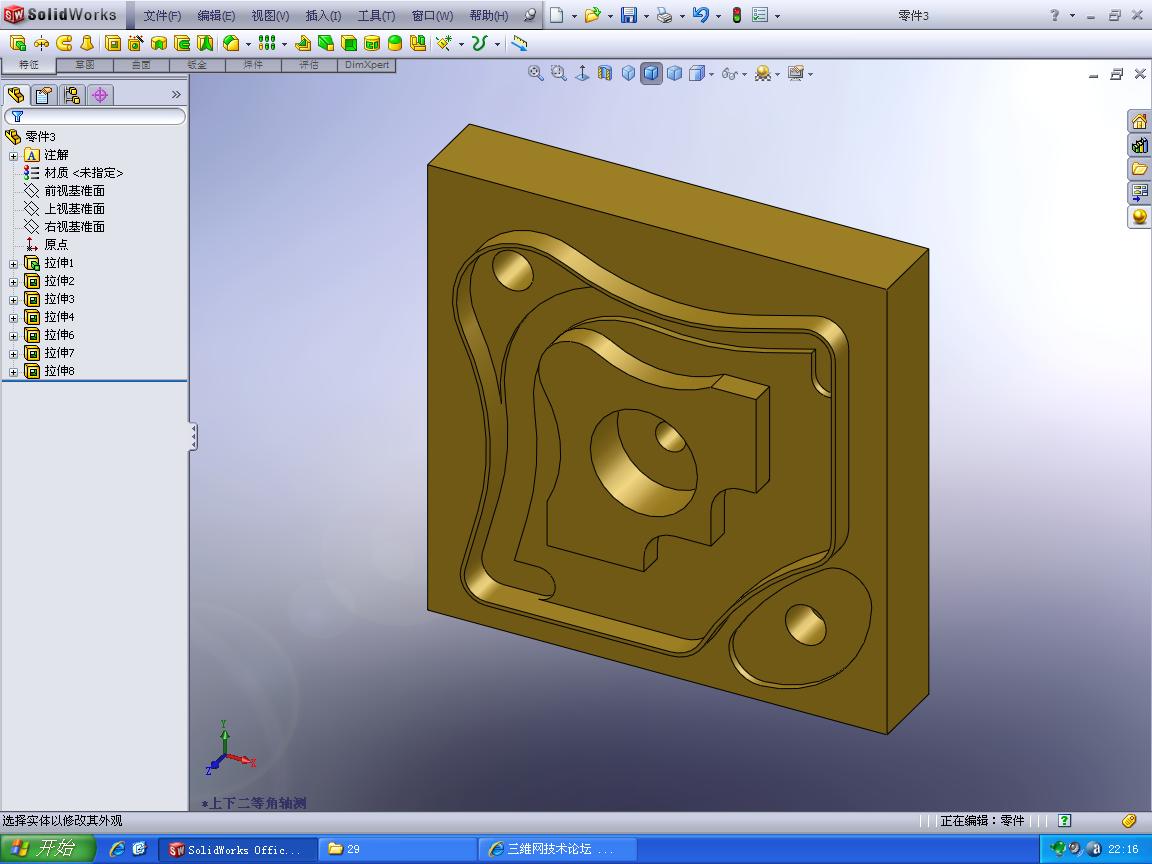This screenshot has height=864, width=1152.
Task: Click the Draft feature icon
Action: click(x=325, y=43)
